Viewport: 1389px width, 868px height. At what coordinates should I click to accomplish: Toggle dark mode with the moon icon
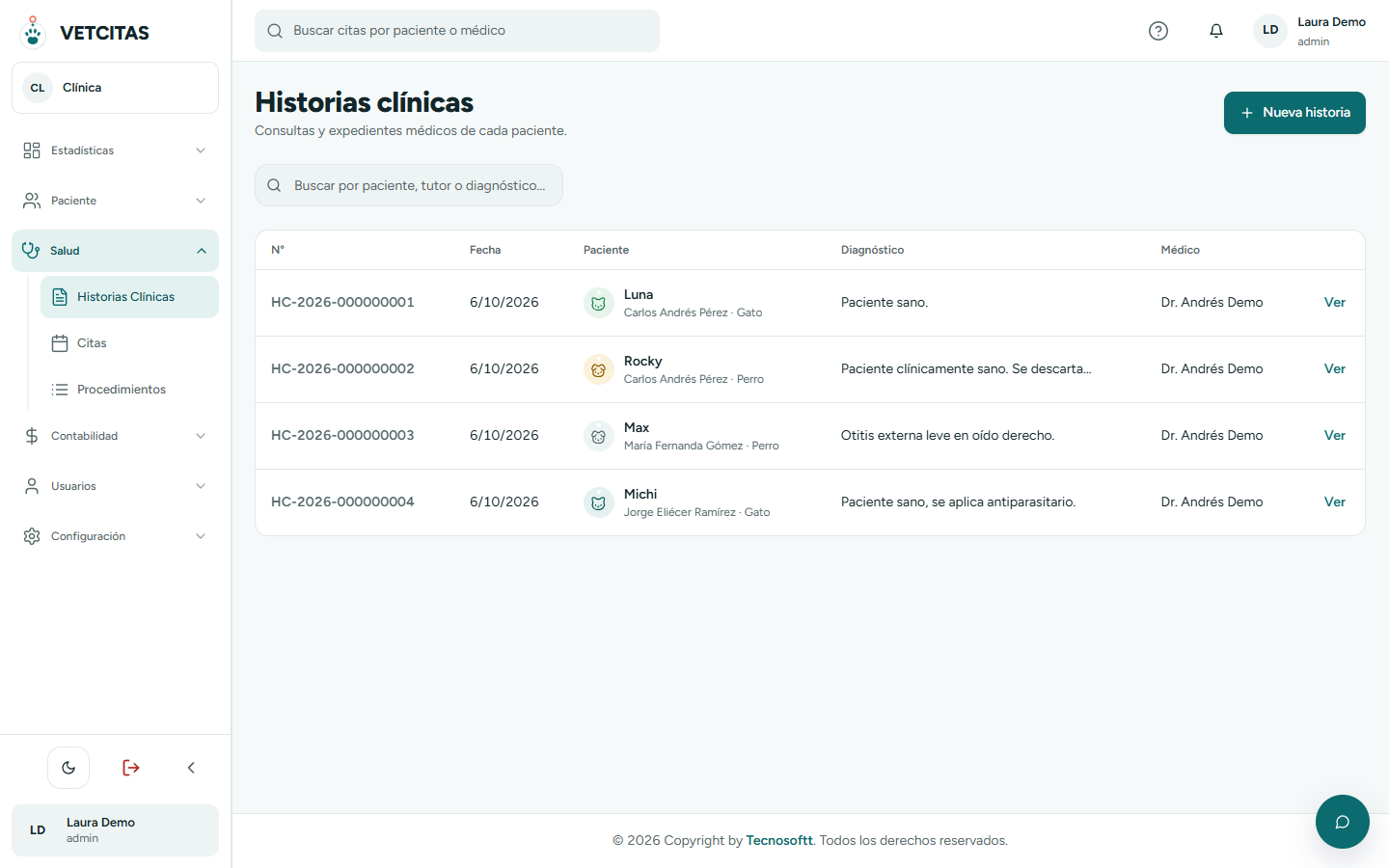pyautogui.click(x=68, y=768)
